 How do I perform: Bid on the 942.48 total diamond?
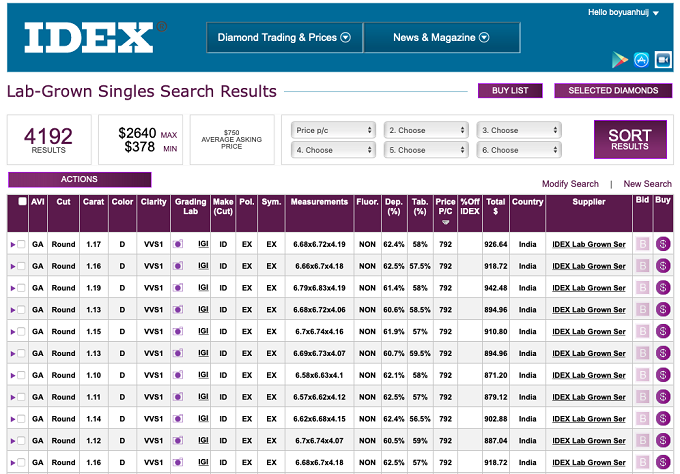[643, 288]
